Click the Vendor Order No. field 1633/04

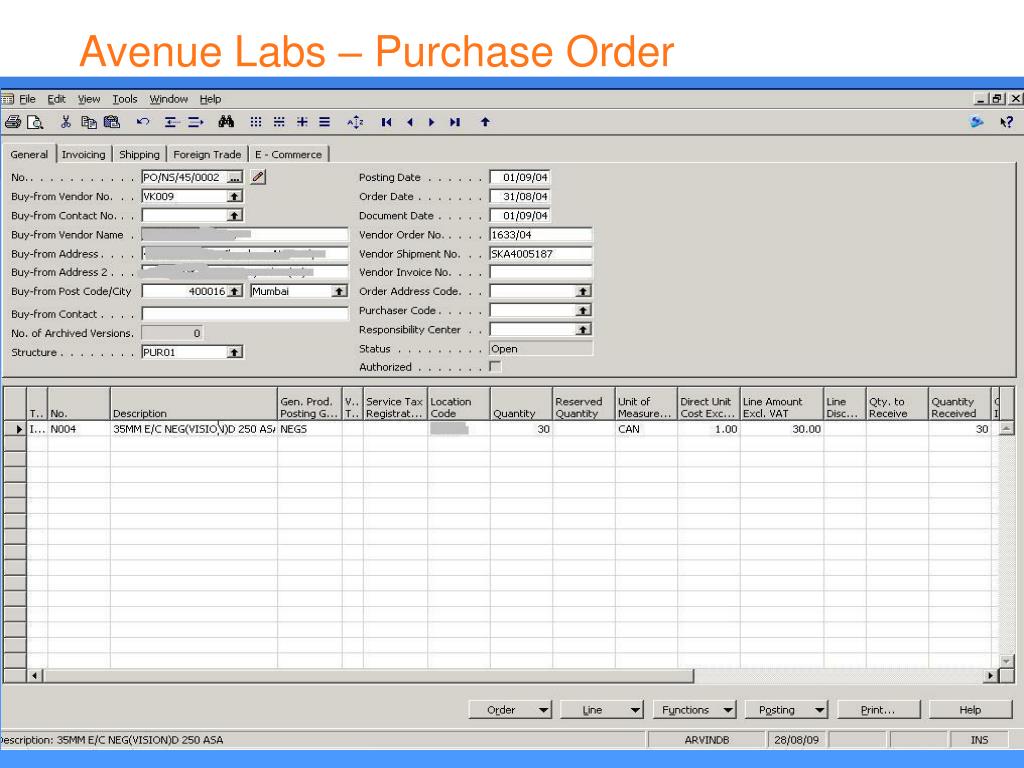pos(541,234)
